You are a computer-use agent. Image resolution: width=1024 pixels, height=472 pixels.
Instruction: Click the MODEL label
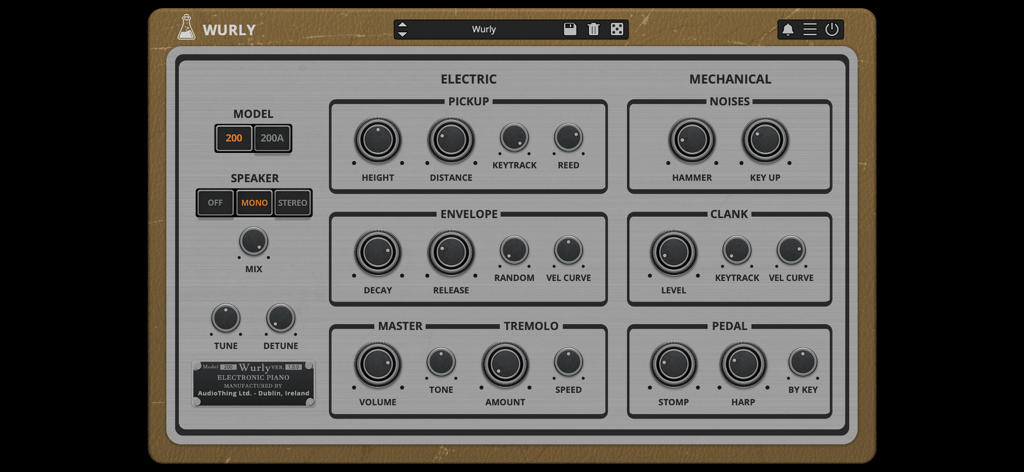pos(253,114)
